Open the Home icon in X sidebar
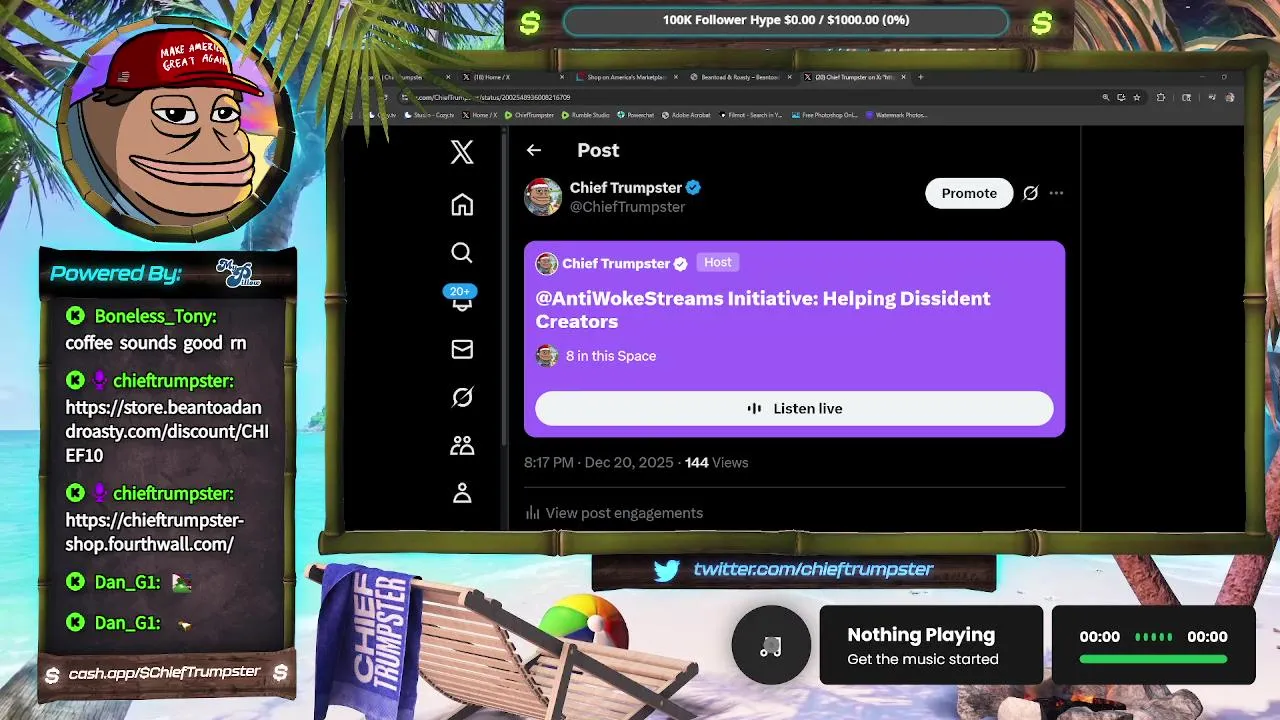Viewport: 1280px width, 720px height. click(x=461, y=204)
